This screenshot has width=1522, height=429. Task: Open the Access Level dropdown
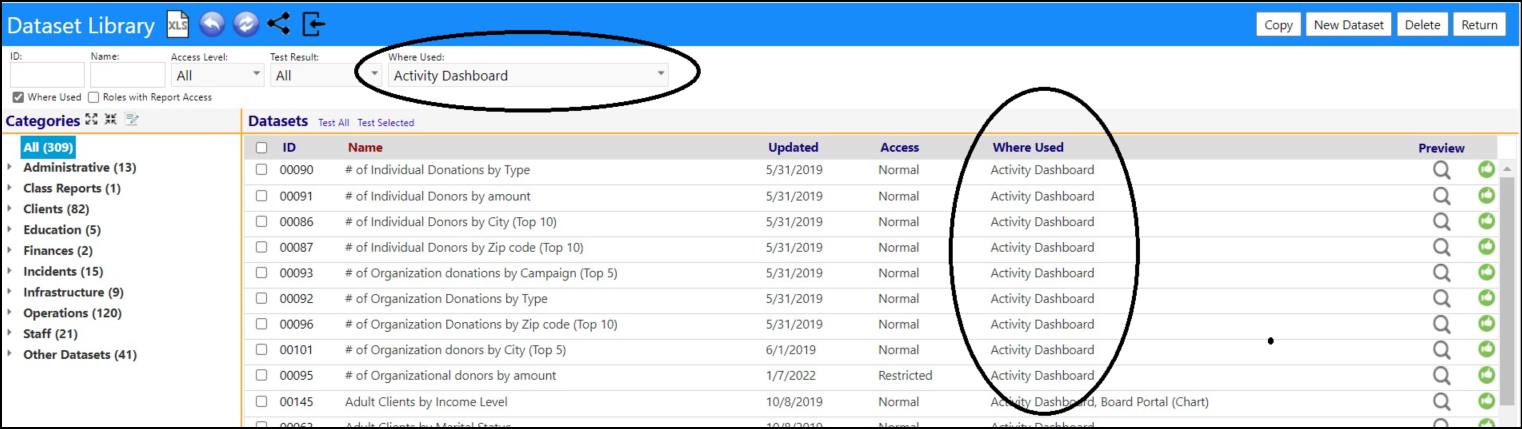point(217,75)
